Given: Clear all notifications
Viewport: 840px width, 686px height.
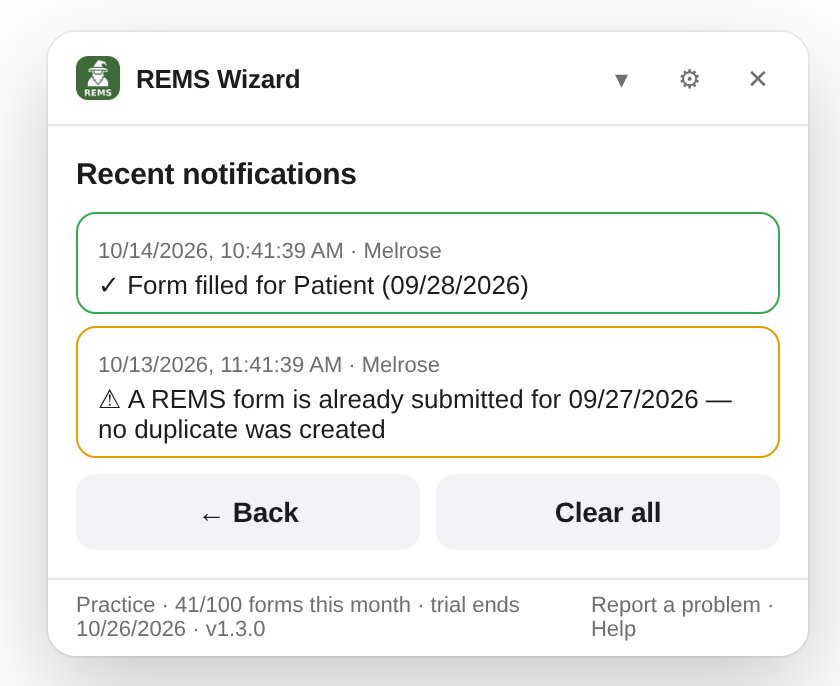Looking at the screenshot, I should coord(608,512).
